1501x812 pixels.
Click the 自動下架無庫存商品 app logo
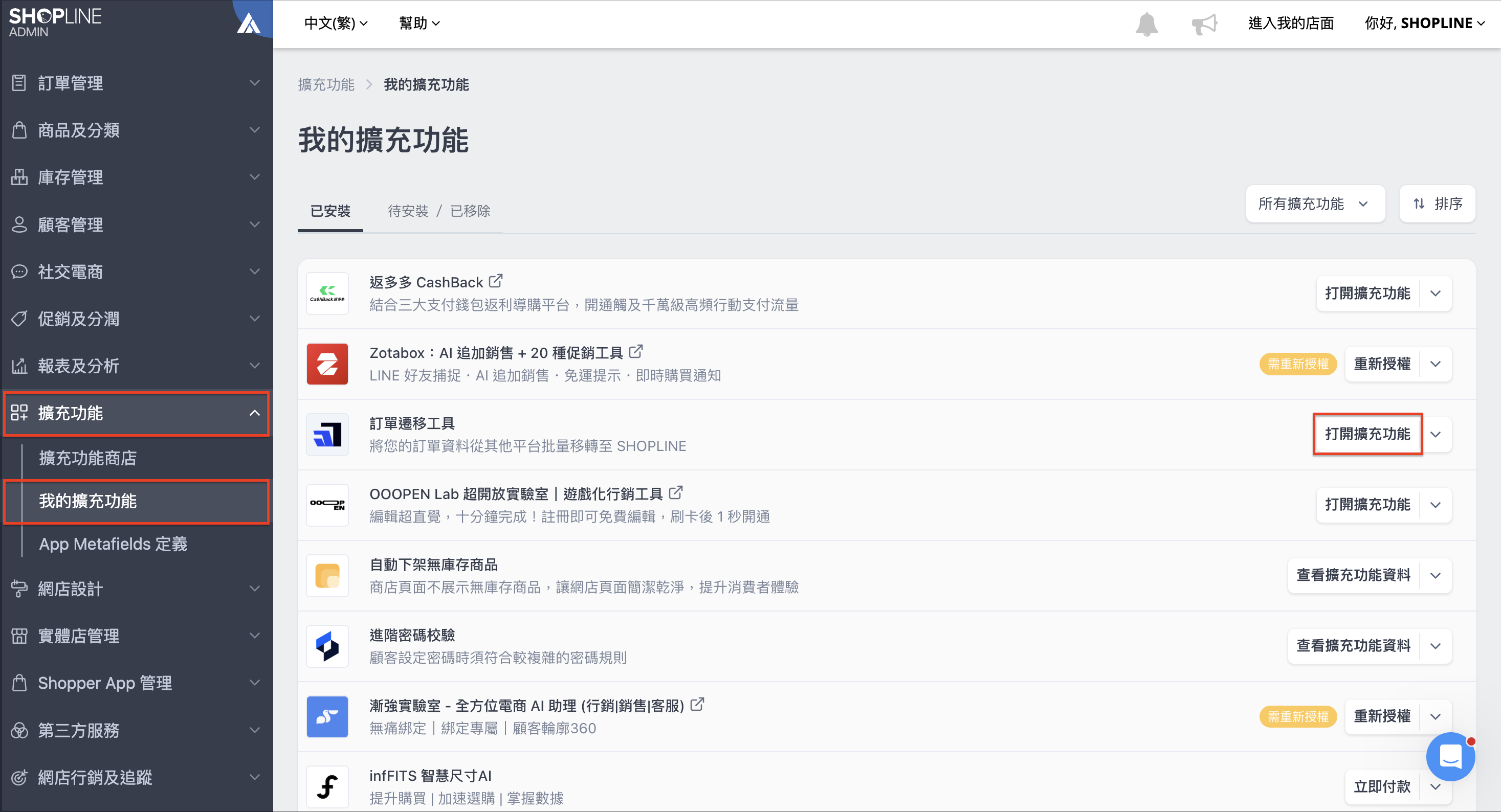[327, 575]
